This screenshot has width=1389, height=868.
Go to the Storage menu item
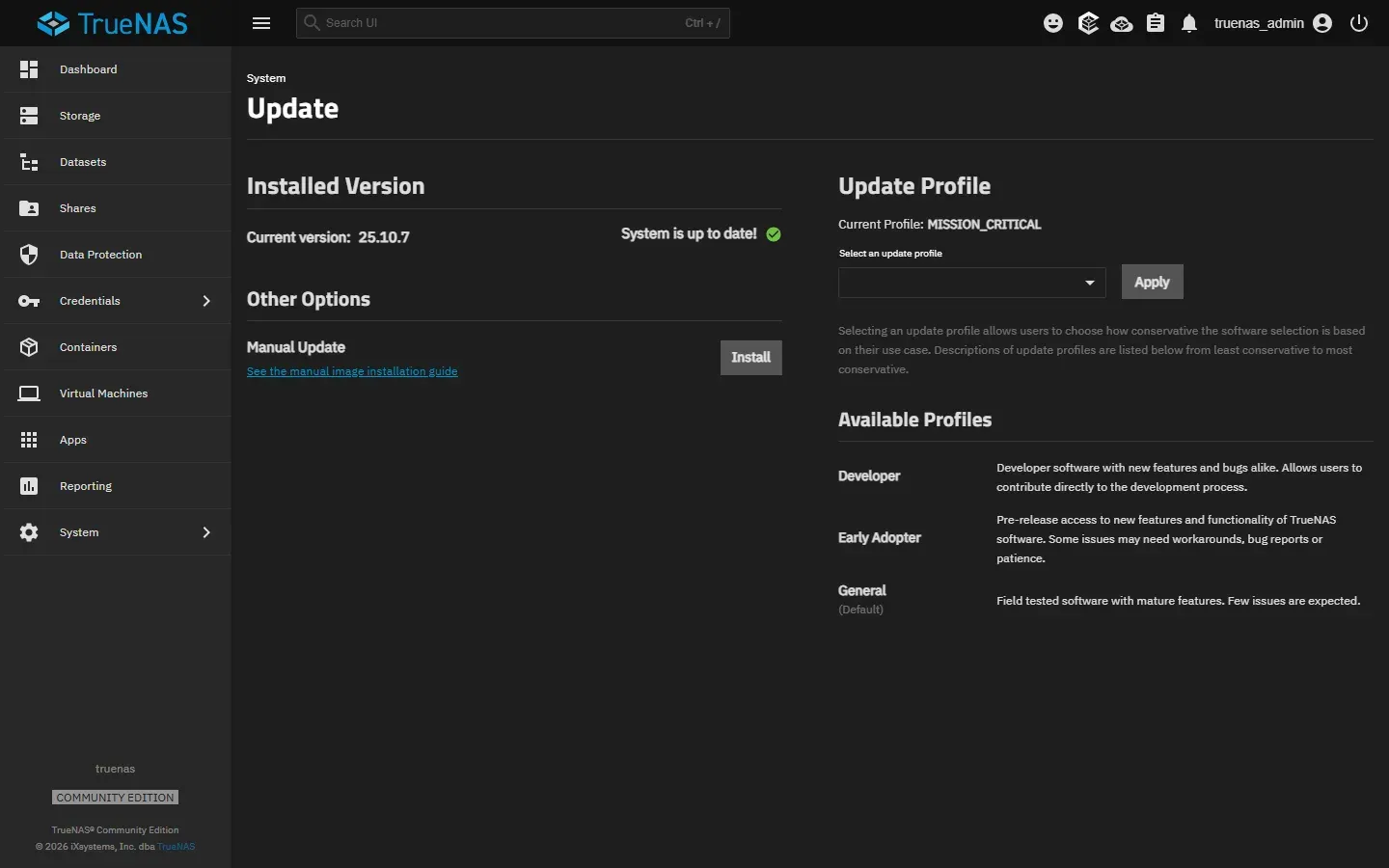click(116, 116)
